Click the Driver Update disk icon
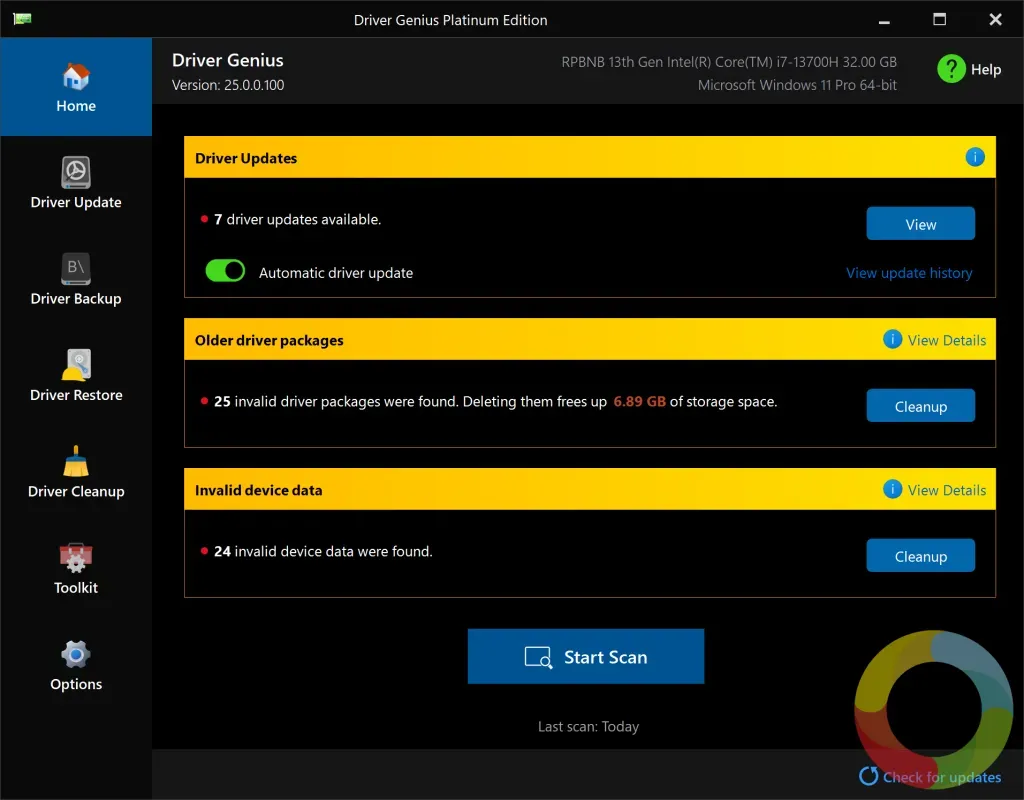Image resolution: width=1024 pixels, height=800 pixels. pyautogui.click(x=76, y=173)
